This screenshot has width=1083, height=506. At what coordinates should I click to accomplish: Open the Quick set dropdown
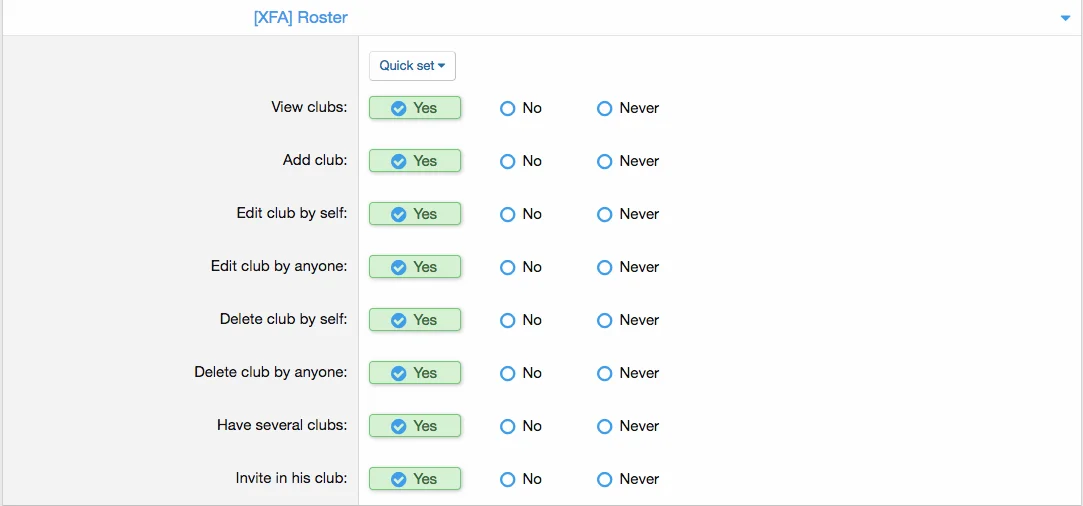click(x=412, y=66)
